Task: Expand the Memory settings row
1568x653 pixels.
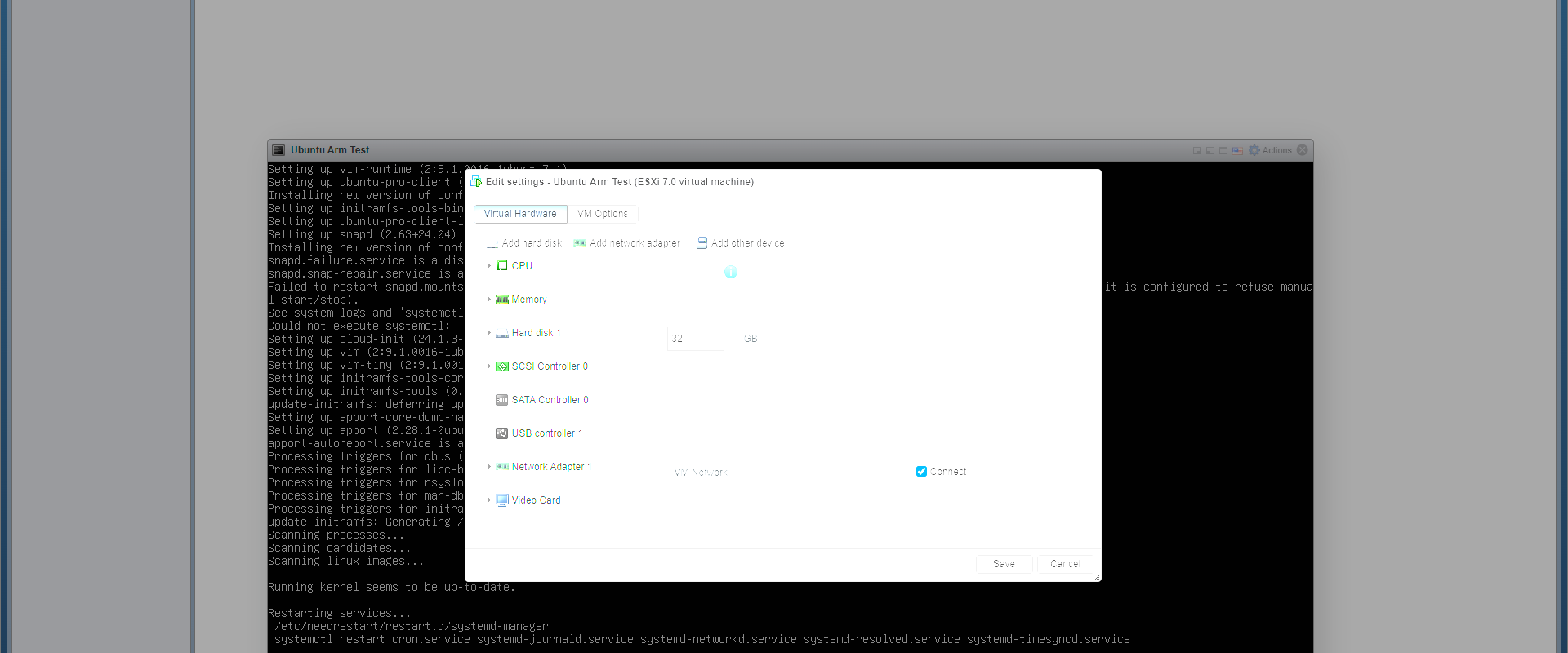Action: point(489,300)
